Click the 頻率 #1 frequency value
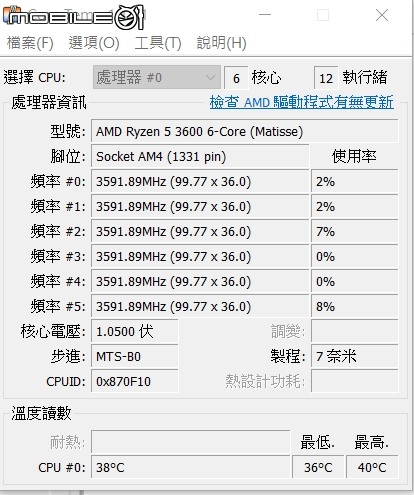The width and height of the screenshot is (414, 495). 200,206
